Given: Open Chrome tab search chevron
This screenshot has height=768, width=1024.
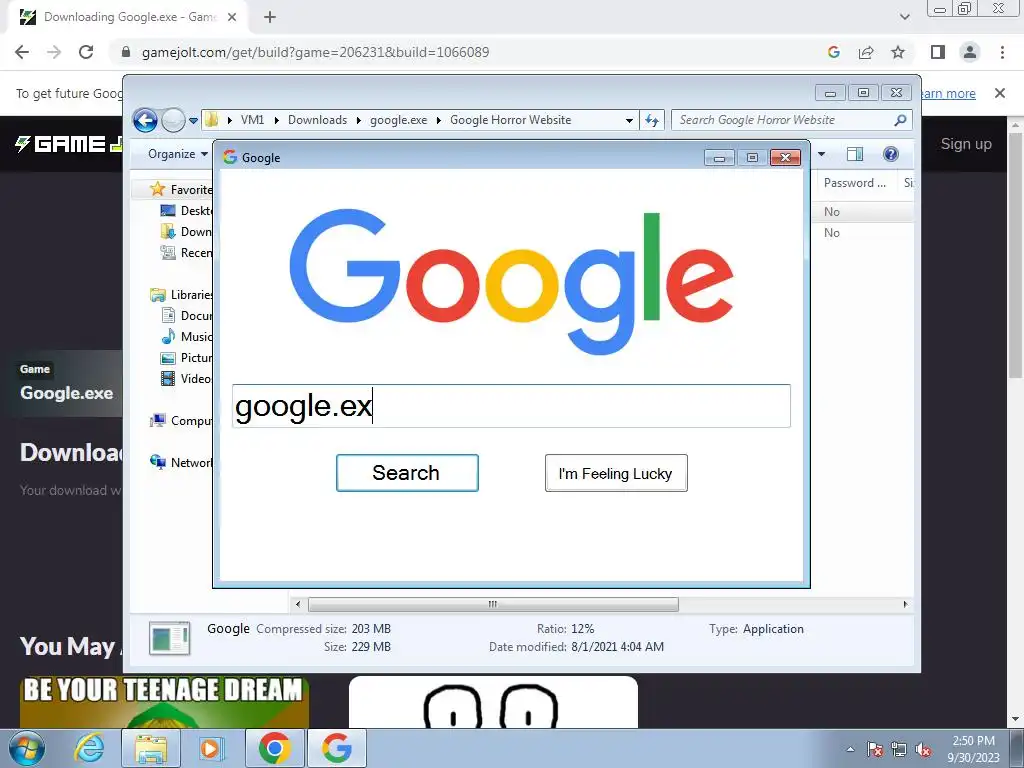Looking at the screenshot, I should 904,17.
